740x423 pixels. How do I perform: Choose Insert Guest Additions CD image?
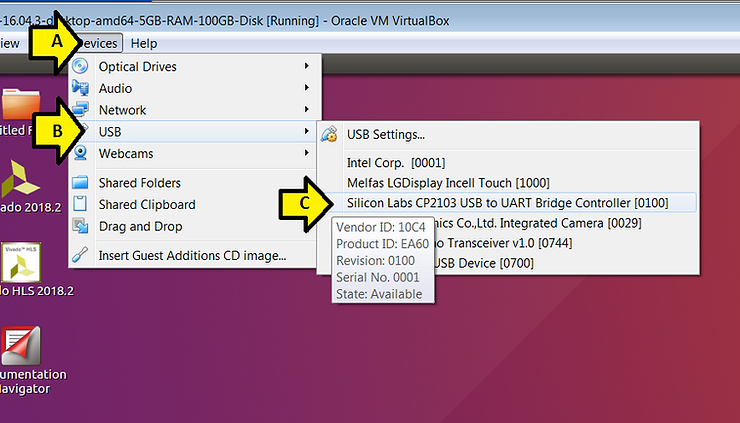(192, 255)
